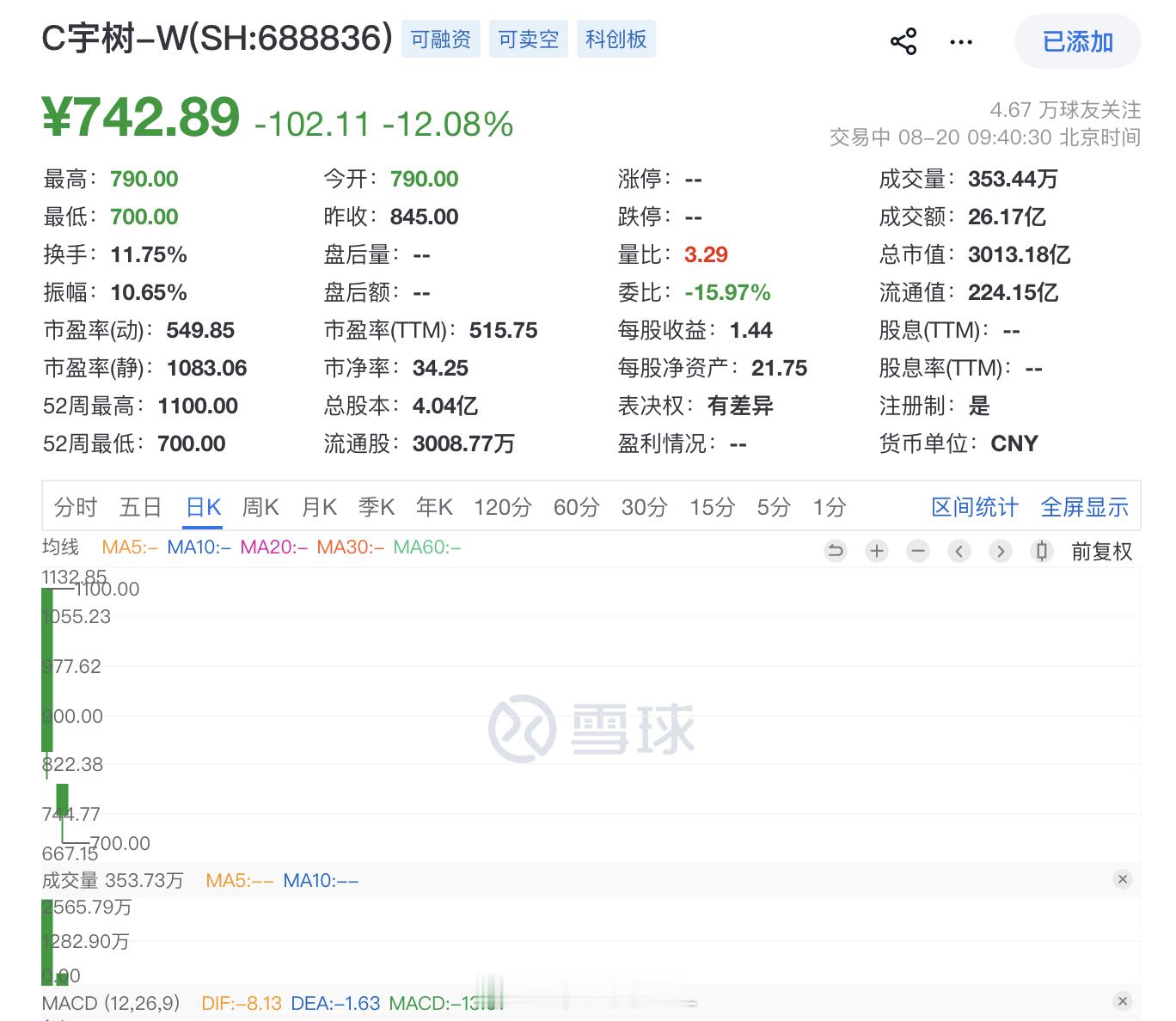This screenshot has height=1021, width=1176.
Task: Click the 流通股 value 3008.77万
Action: (x=464, y=443)
